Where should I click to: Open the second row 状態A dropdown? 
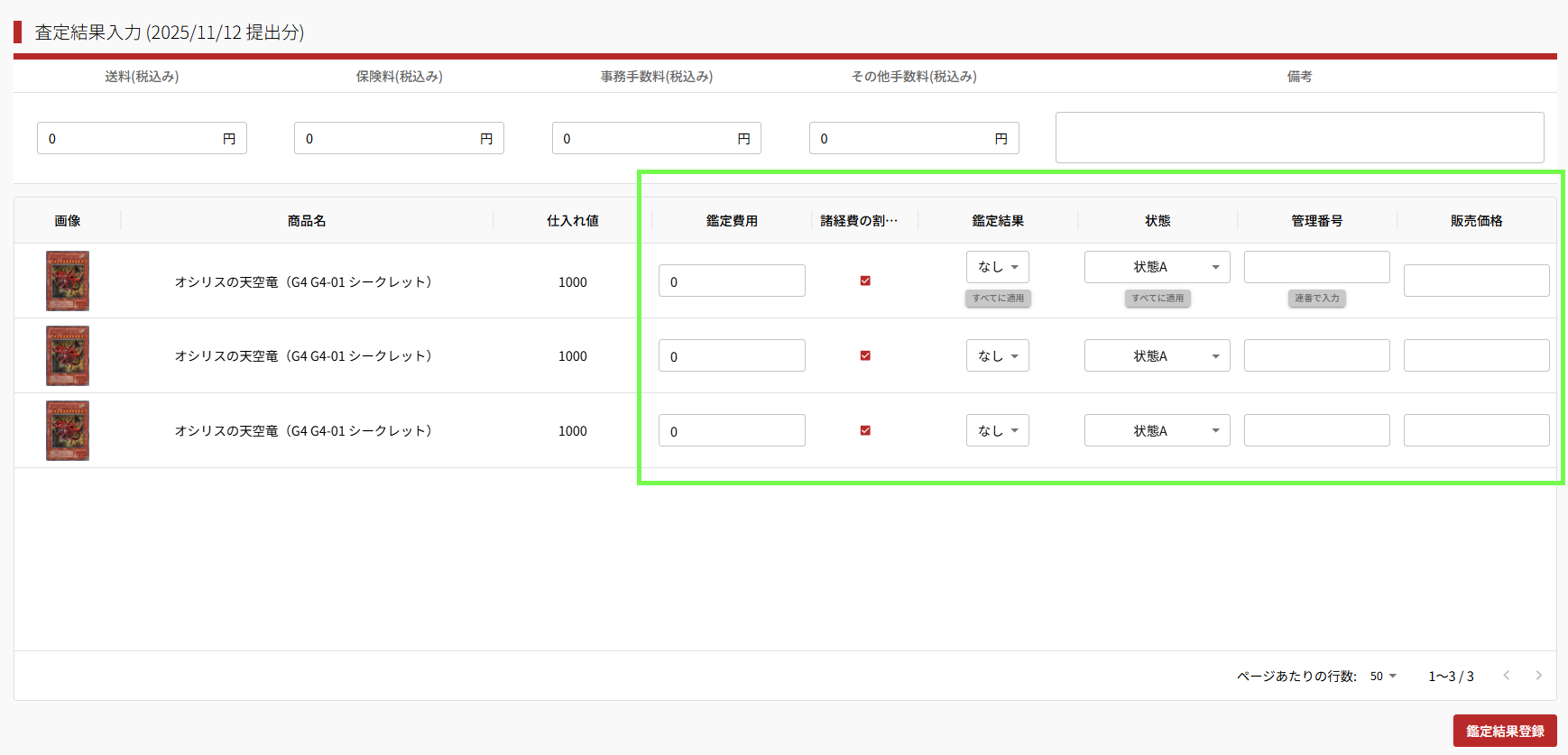1157,355
